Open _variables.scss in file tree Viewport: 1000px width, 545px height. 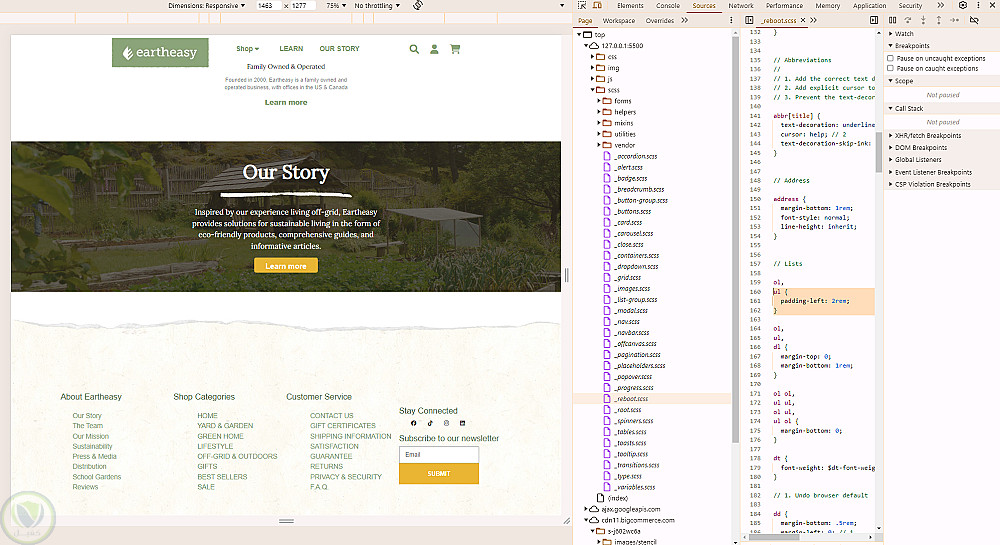tap(635, 487)
